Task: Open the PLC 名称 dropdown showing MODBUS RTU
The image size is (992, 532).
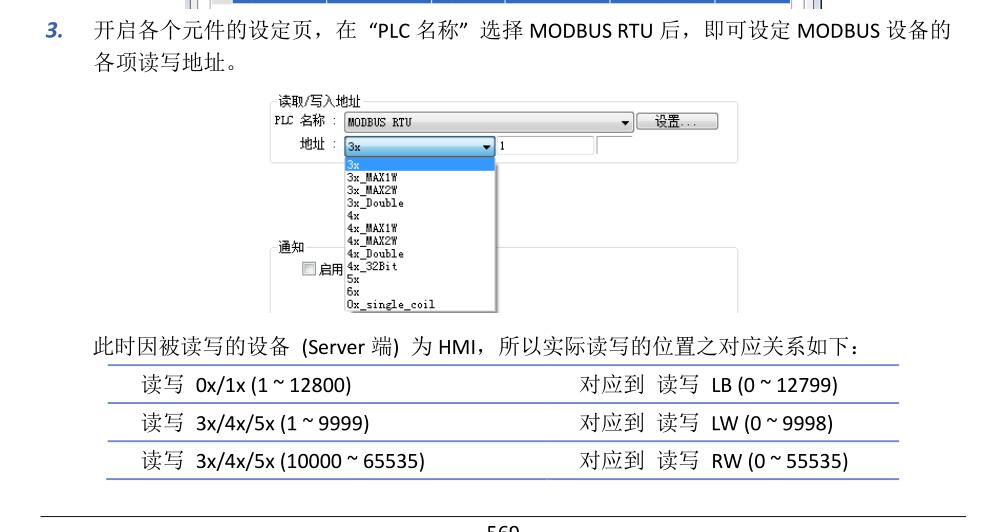Action: [x=489, y=122]
